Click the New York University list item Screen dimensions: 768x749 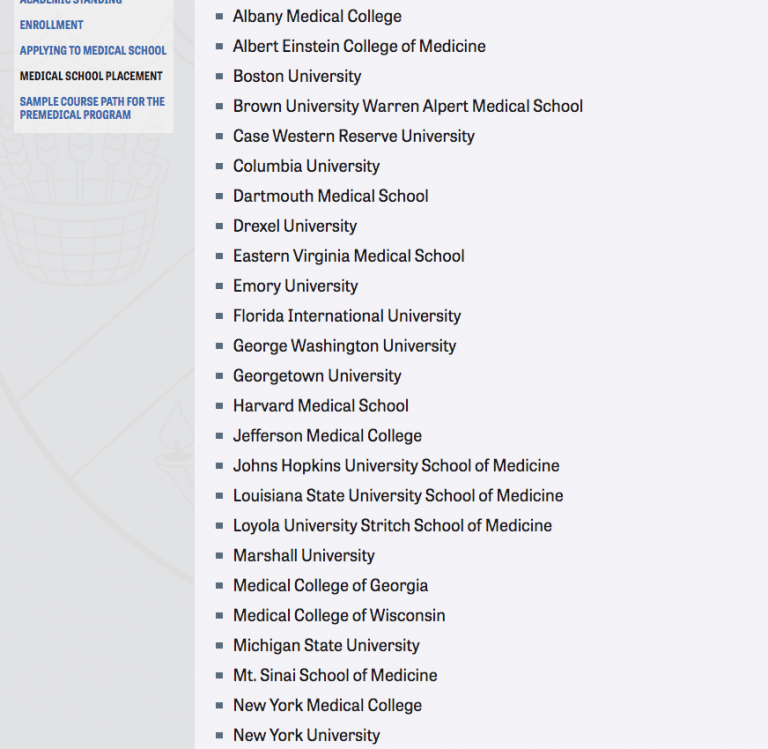coord(306,735)
